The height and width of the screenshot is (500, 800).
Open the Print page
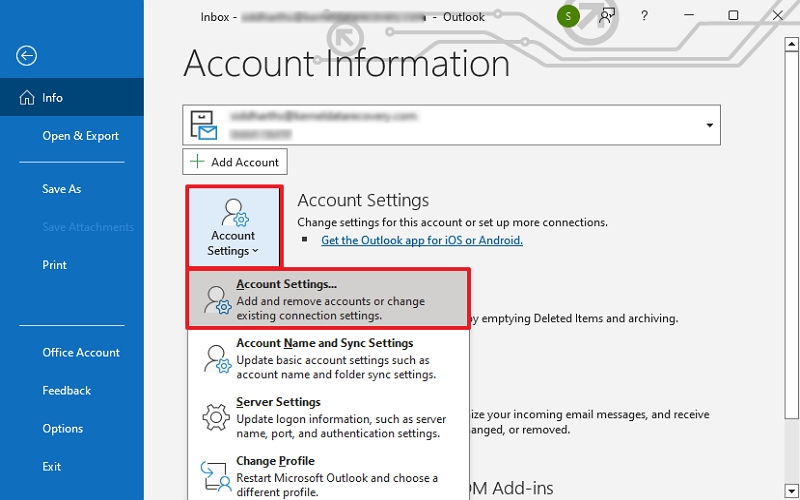pos(55,265)
